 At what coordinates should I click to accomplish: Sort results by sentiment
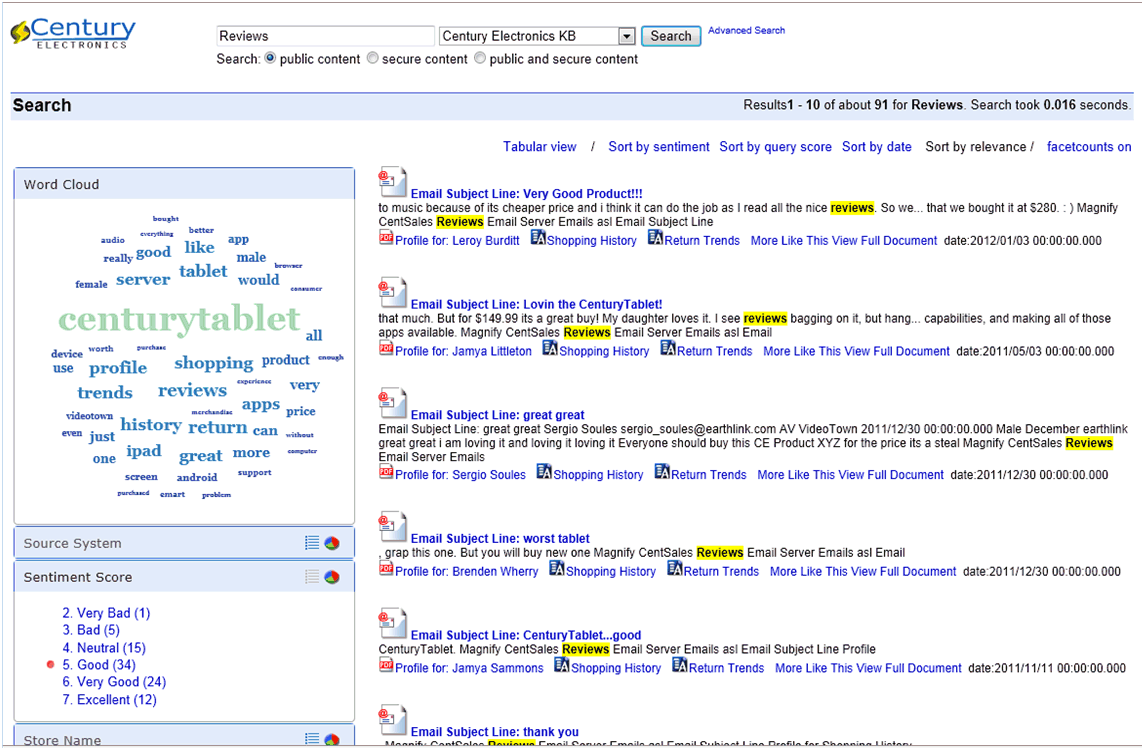coord(659,147)
